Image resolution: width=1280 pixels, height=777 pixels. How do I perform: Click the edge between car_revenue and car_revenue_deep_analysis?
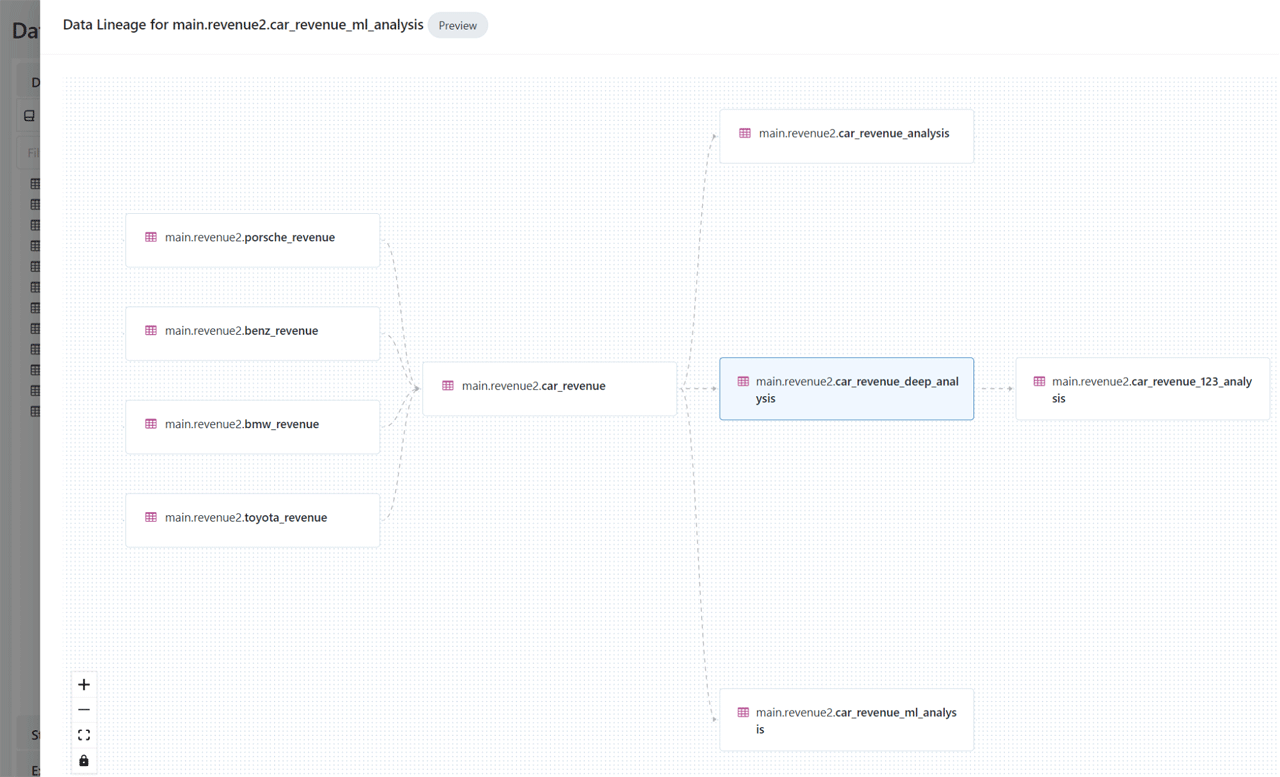point(698,388)
